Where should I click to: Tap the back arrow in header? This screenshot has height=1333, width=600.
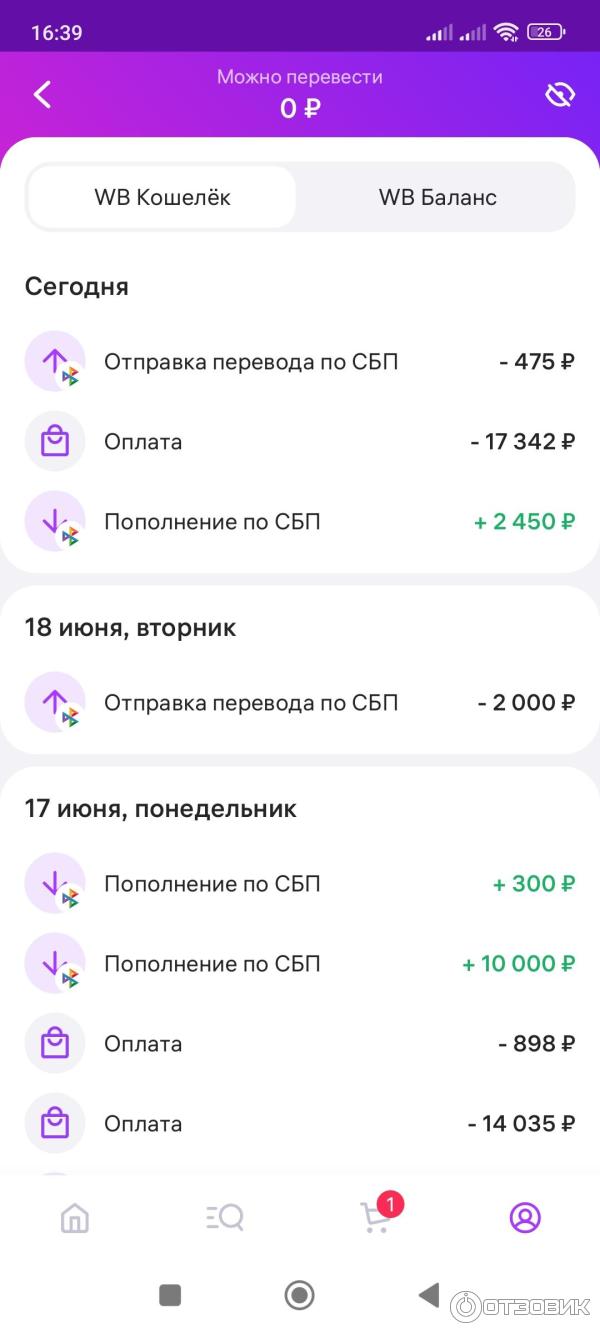point(42,95)
